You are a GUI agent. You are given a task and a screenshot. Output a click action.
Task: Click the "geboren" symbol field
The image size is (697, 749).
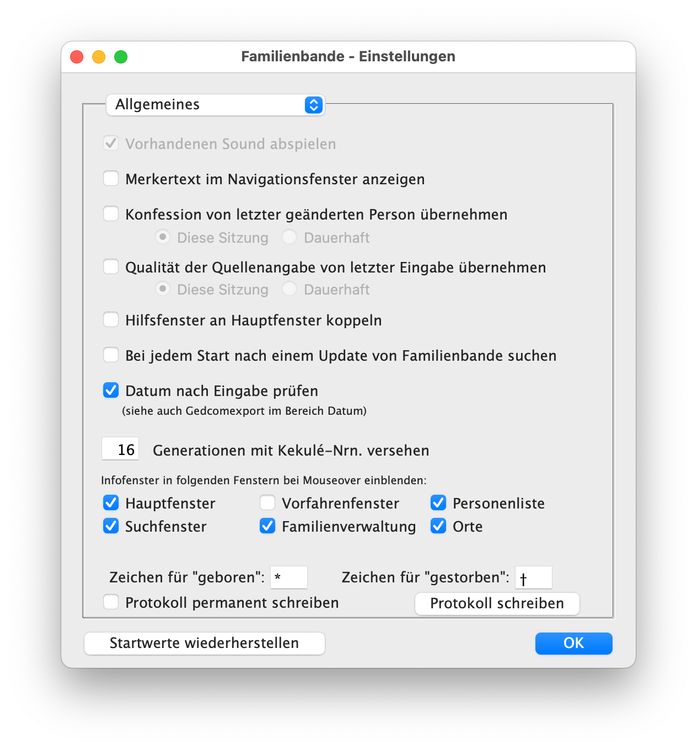(289, 577)
